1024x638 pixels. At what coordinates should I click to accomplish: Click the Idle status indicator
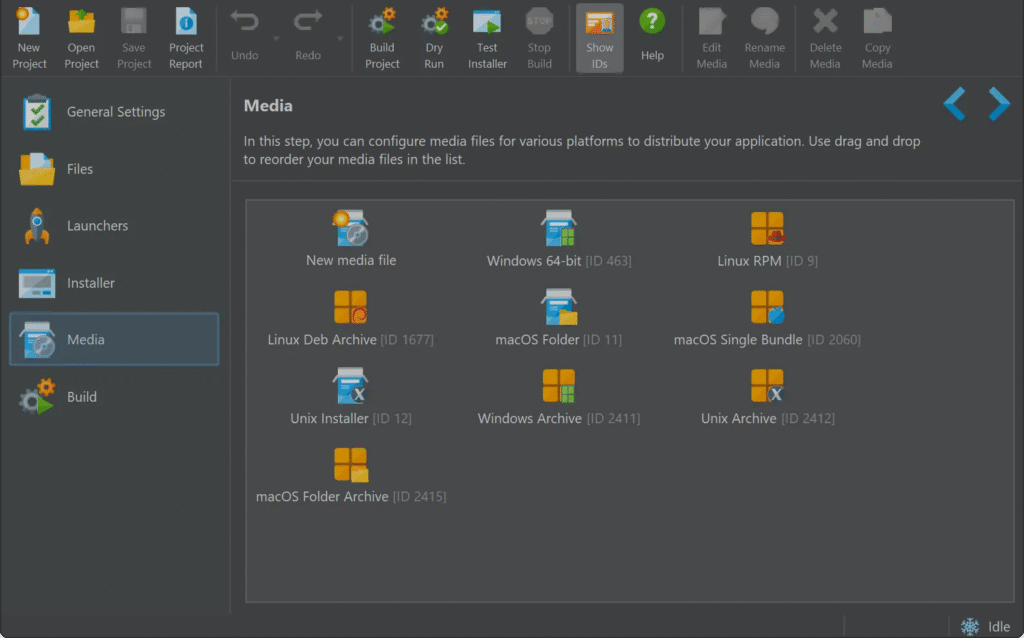pyautogui.click(x=986, y=627)
